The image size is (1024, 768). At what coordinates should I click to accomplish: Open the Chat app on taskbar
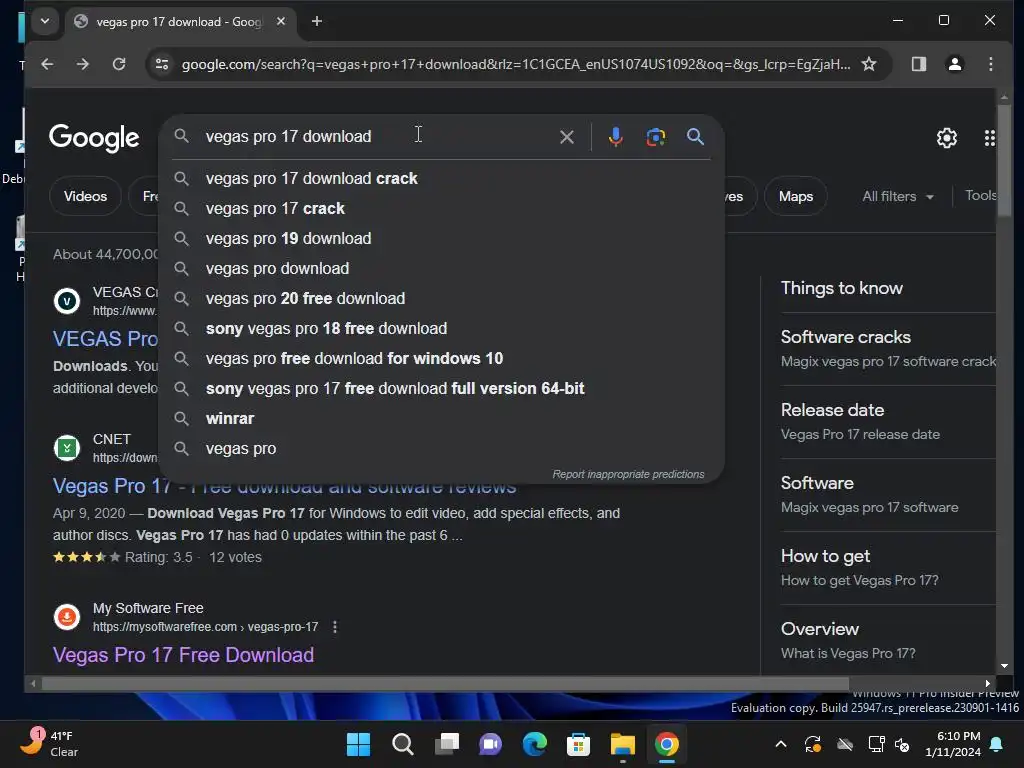point(490,744)
